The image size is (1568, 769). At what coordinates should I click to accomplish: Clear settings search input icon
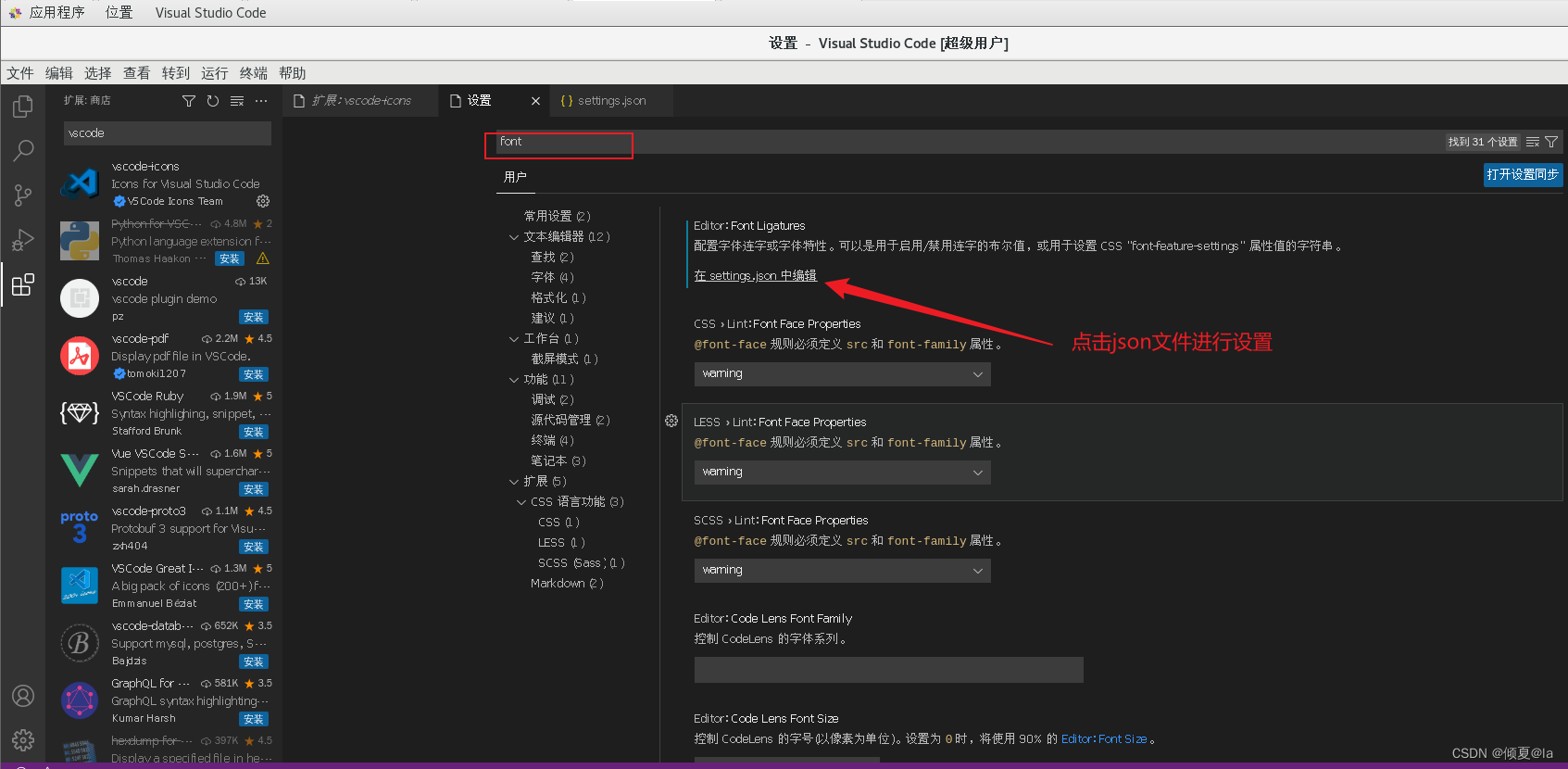[x=1533, y=142]
